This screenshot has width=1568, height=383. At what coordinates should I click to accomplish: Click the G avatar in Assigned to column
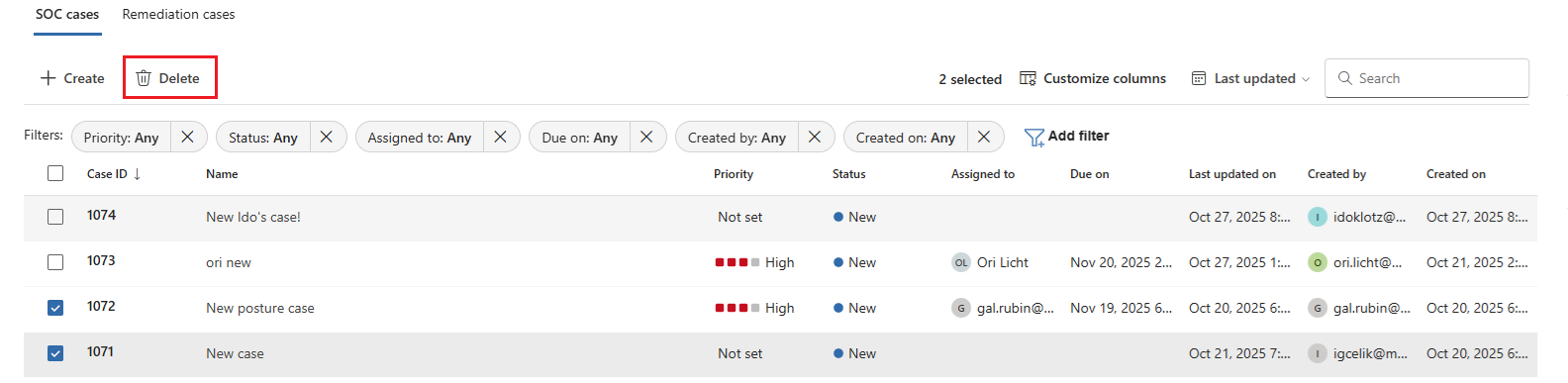click(961, 308)
